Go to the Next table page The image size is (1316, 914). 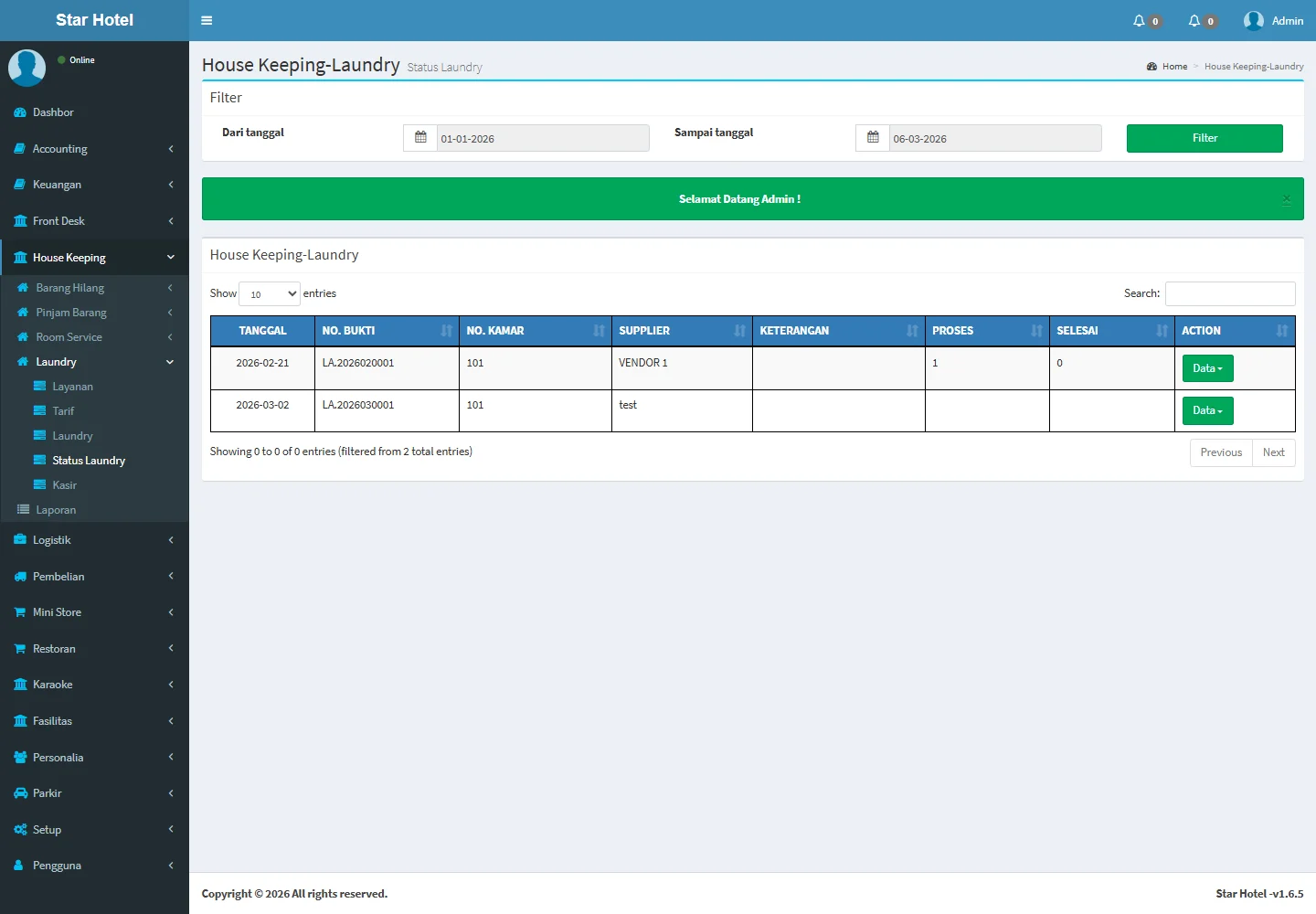[x=1273, y=452]
